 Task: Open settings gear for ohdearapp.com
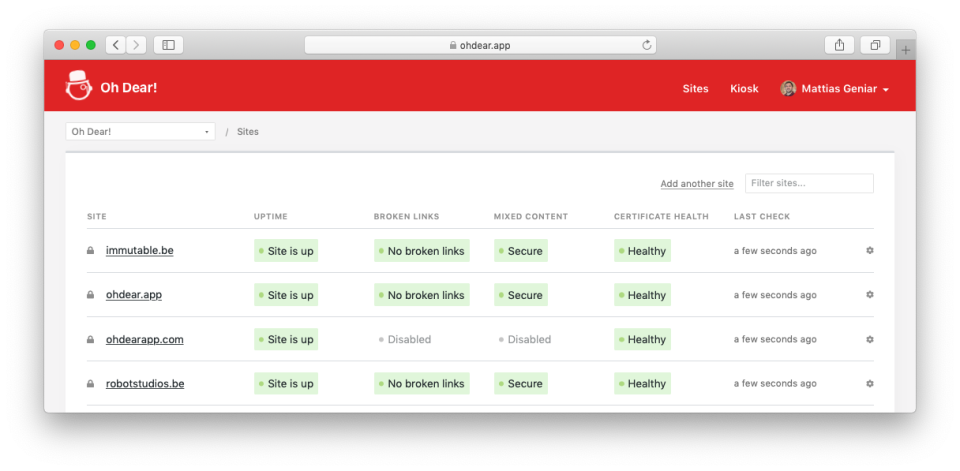click(869, 339)
